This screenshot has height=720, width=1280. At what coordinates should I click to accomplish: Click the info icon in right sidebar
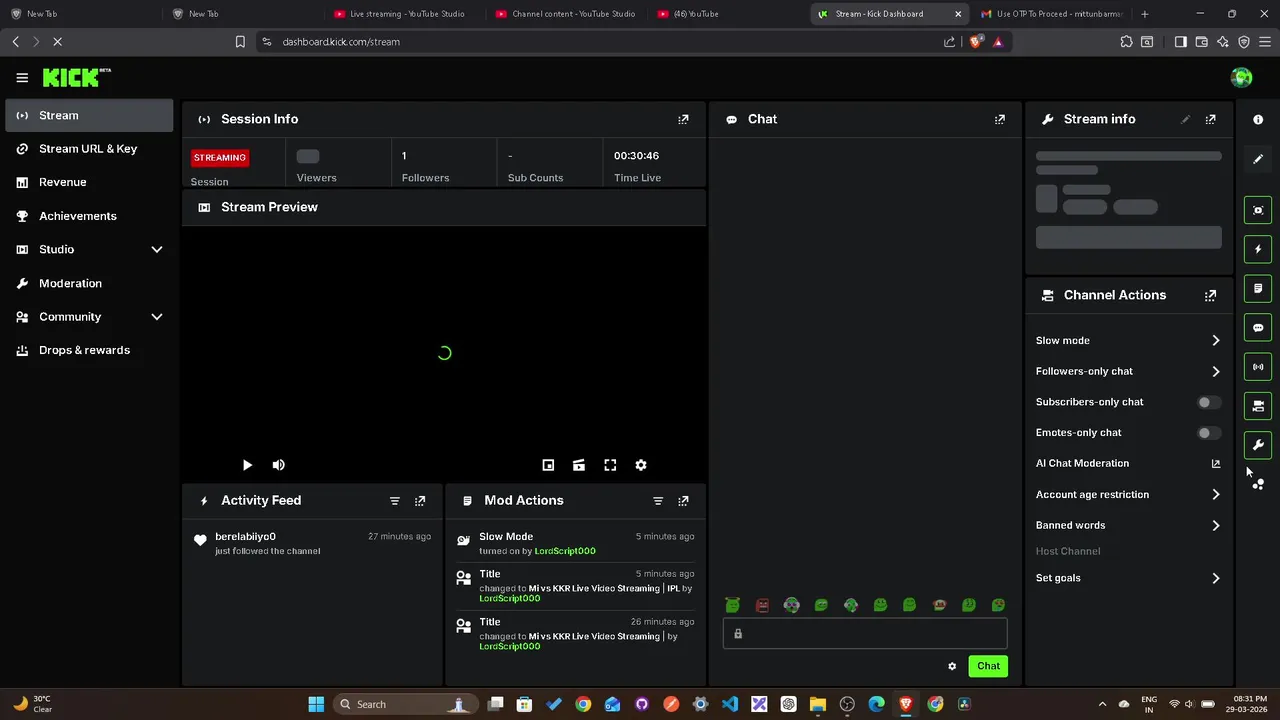click(x=1258, y=119)
